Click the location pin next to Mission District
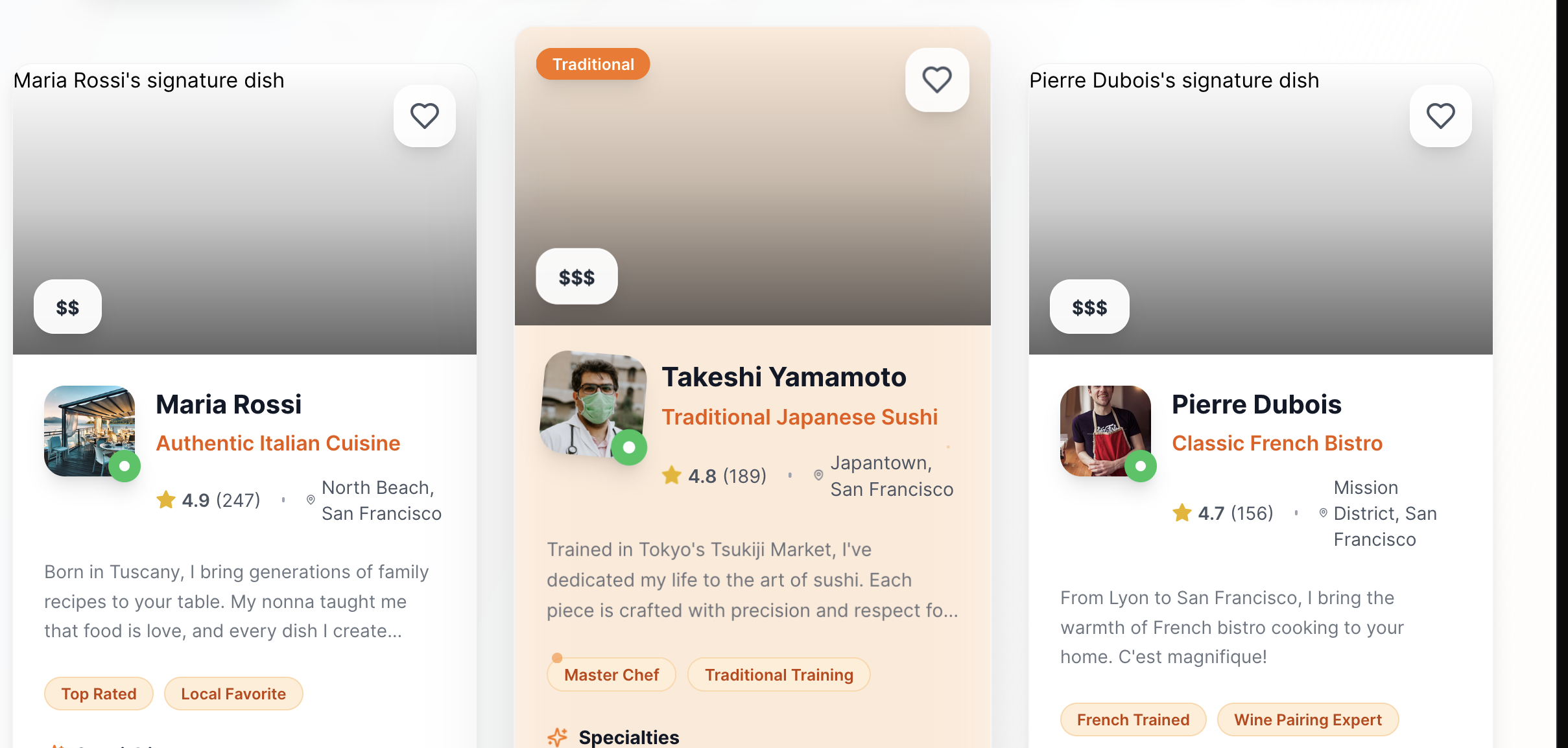The image size is (1568, 748). [1323, 513]
